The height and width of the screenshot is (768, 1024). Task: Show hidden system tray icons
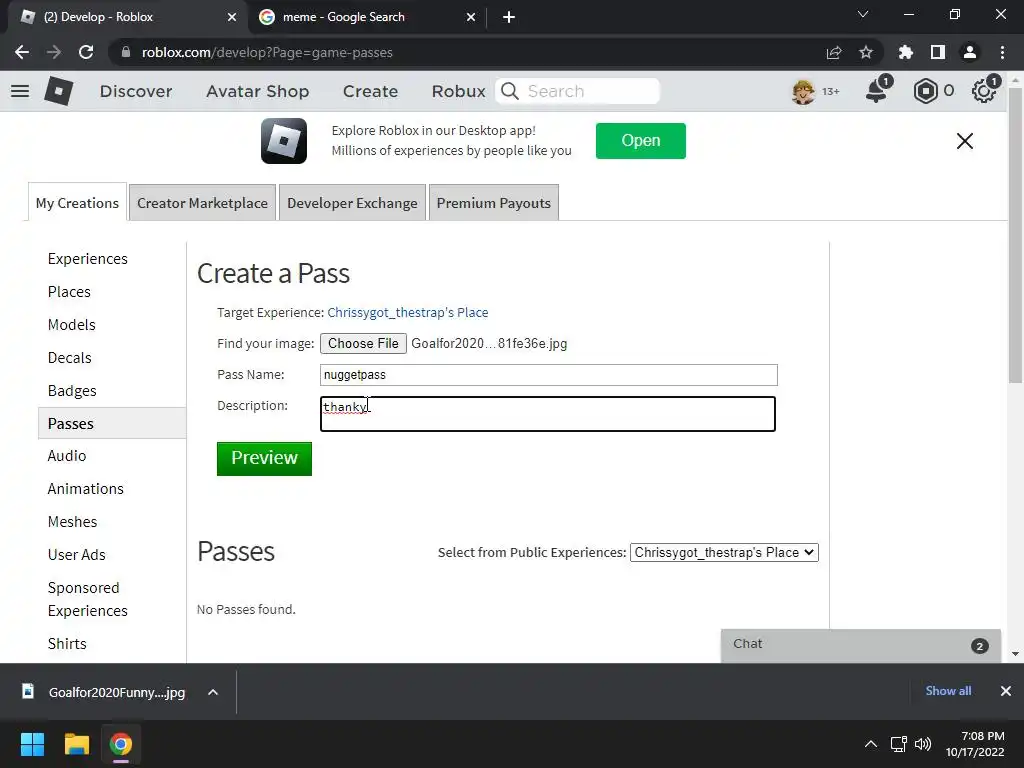pyautogui.click(x=871, y=744)
